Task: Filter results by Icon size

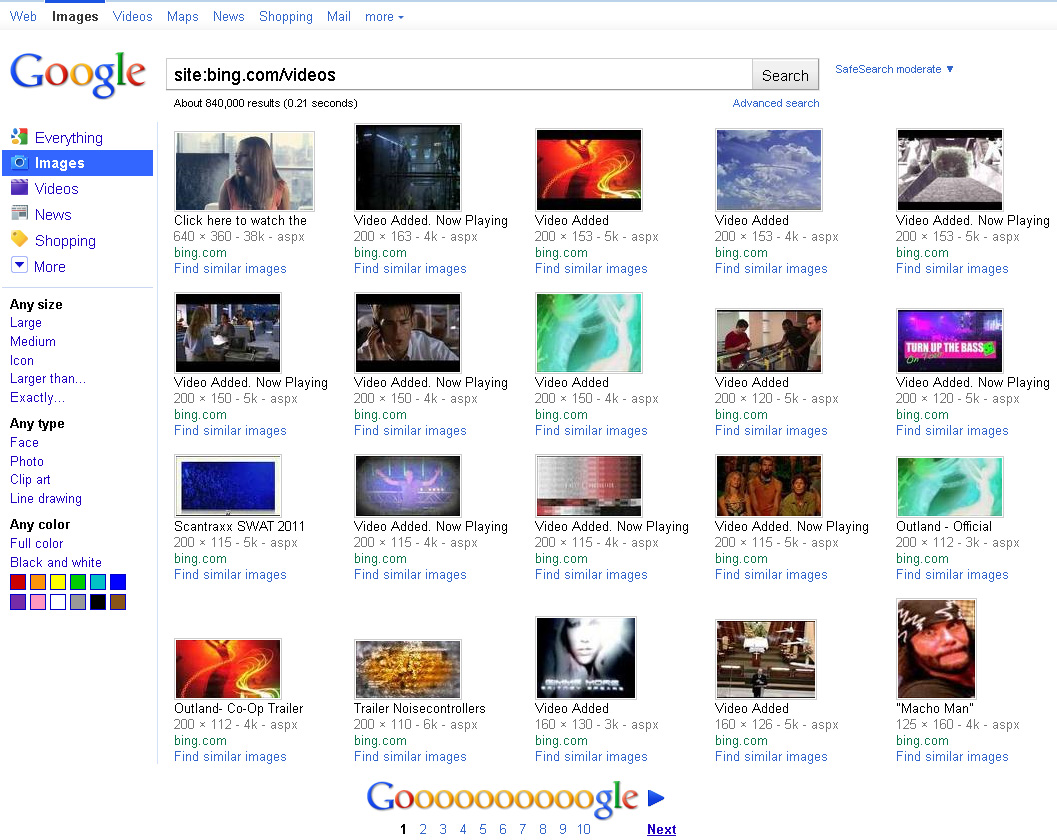Action: coord(22,361)
